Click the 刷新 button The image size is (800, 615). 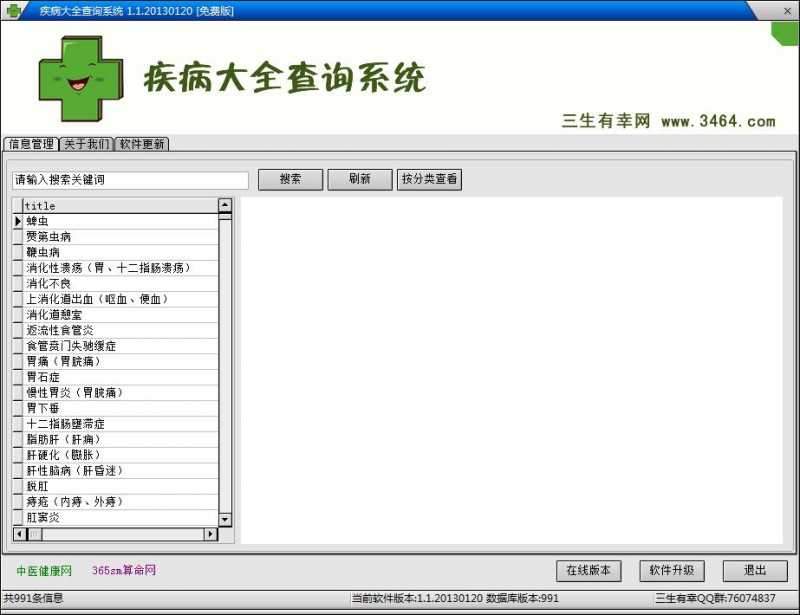click(359, 179)
